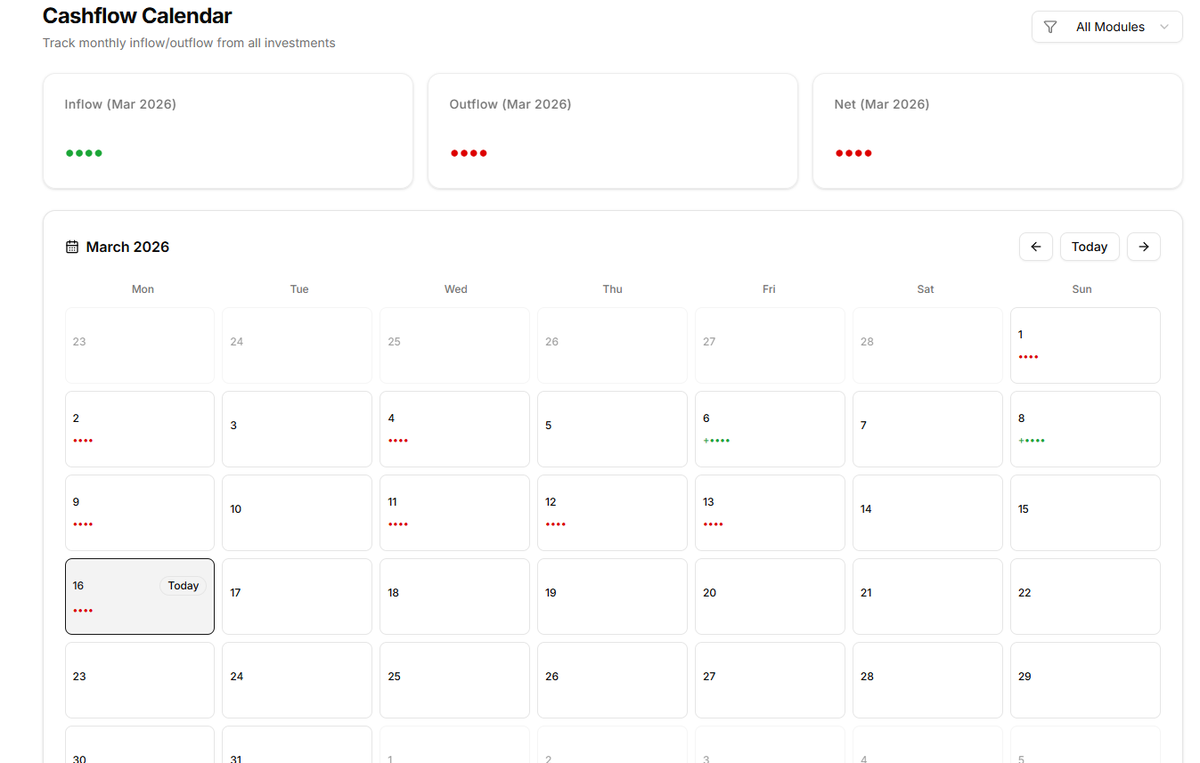
Task: Click the Today navigation button
Action: (x=1090, y=247)
